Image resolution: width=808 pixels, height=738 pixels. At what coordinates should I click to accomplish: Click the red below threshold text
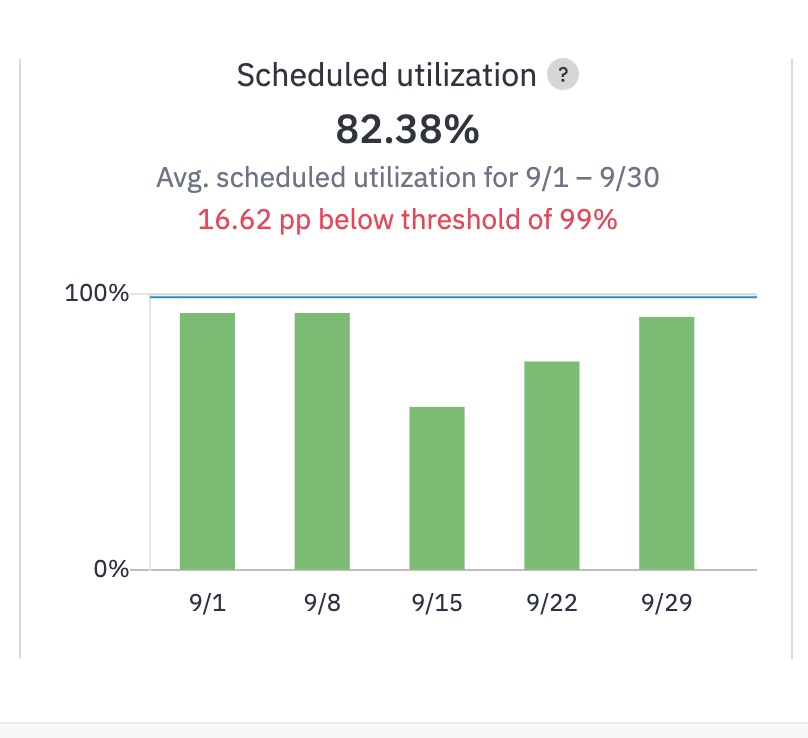408,220
